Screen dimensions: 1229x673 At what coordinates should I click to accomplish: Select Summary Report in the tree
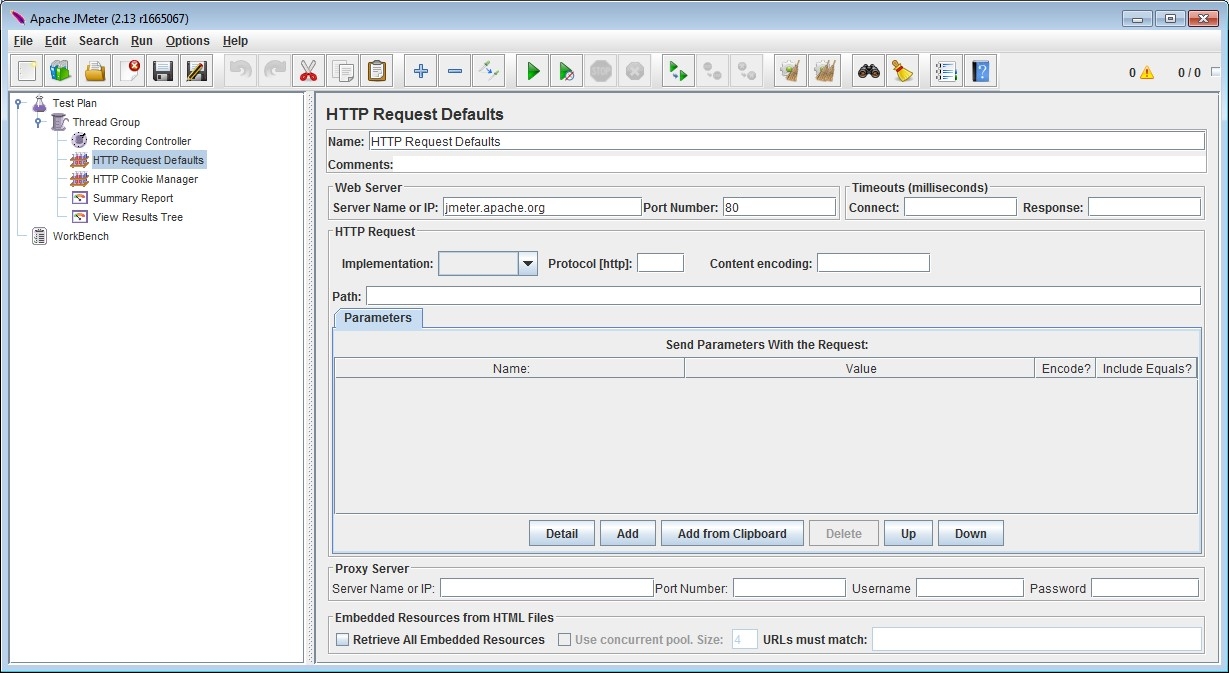(133, 198)
